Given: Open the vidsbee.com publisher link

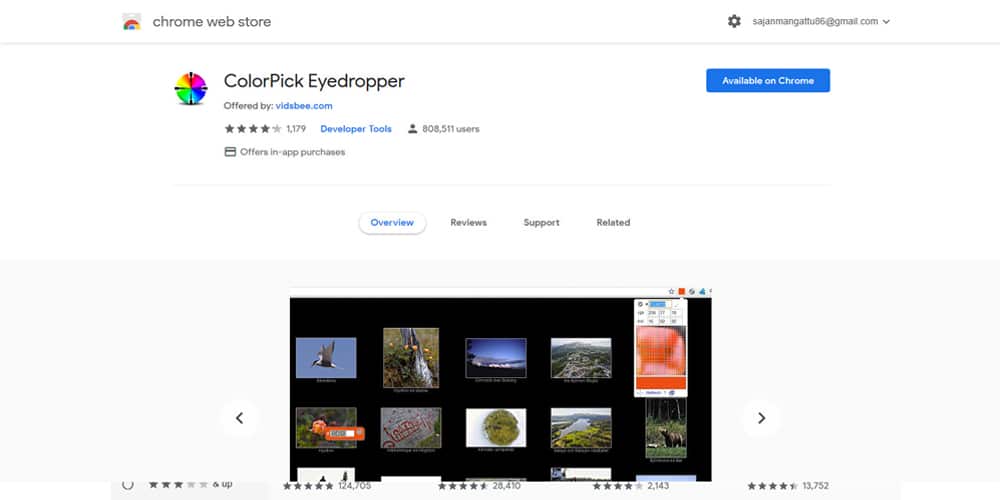Looking at the screenshot, I should pyautogui.click(x=304, y=106).
